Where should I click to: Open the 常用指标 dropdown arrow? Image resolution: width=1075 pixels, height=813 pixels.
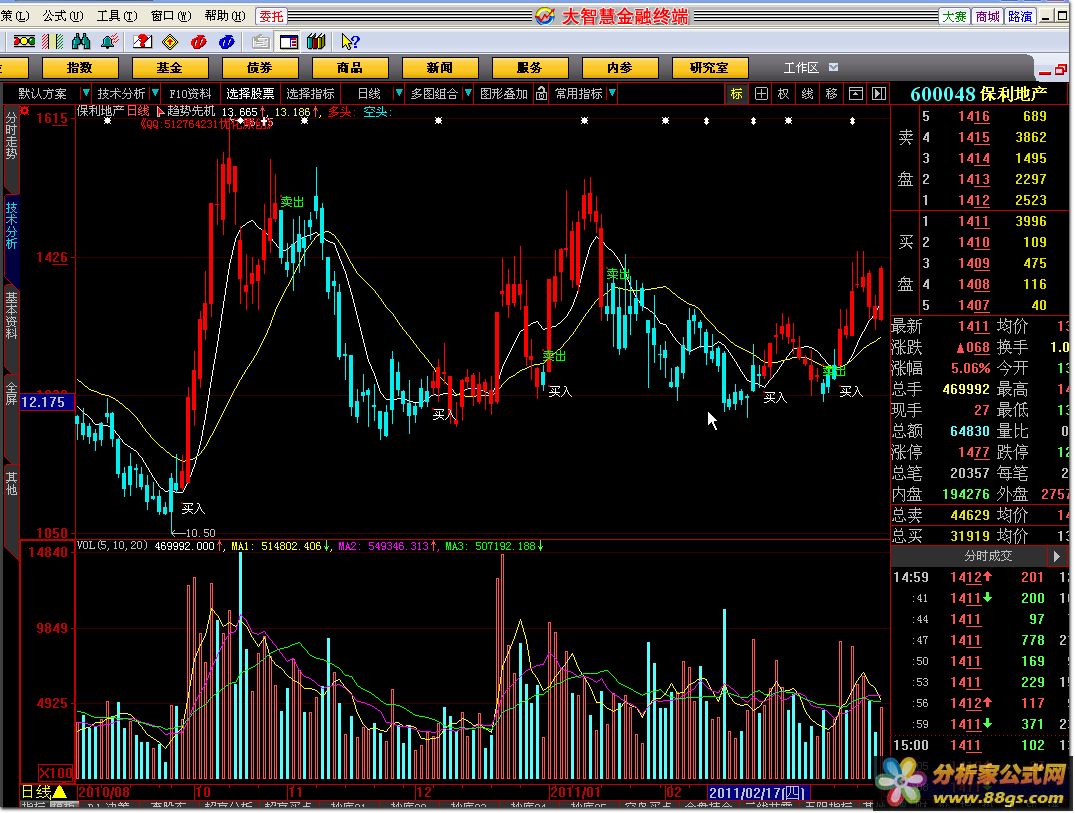pyautogui.click(x=612, y=93)
